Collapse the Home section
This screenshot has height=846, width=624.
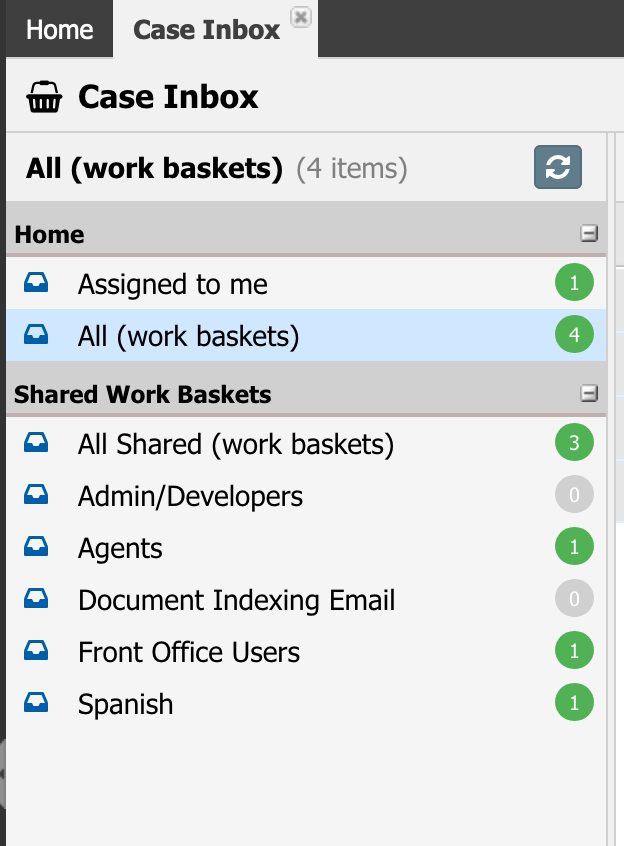coord(589,234)
